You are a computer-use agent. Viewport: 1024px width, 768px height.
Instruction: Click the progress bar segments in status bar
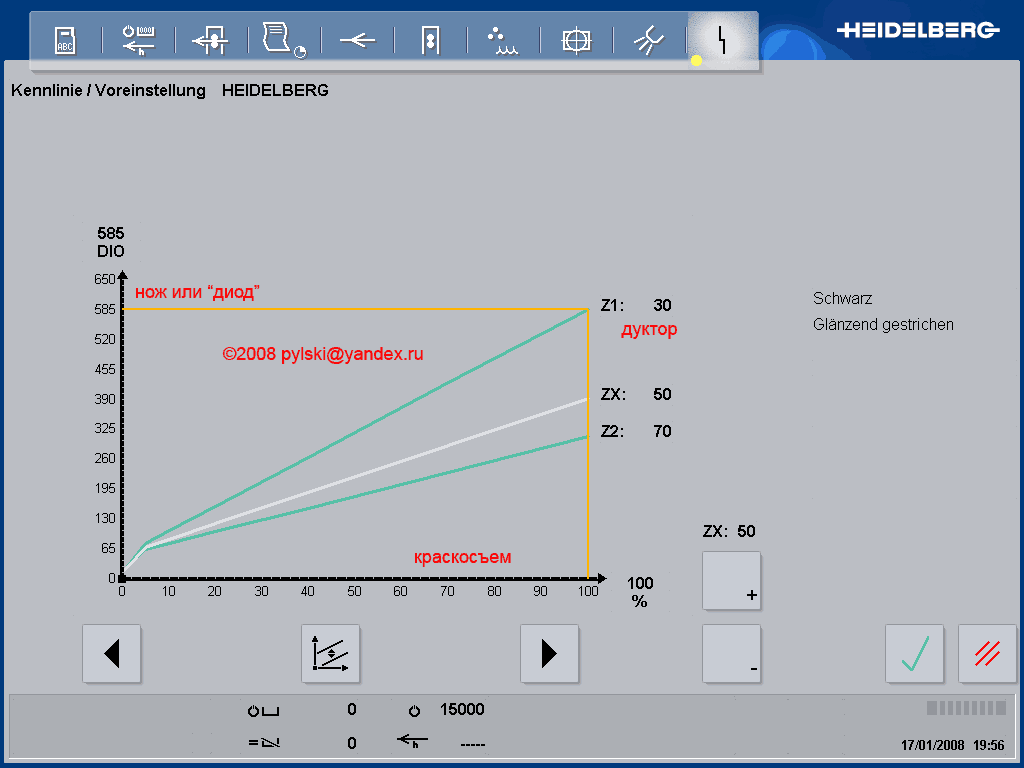966,708
